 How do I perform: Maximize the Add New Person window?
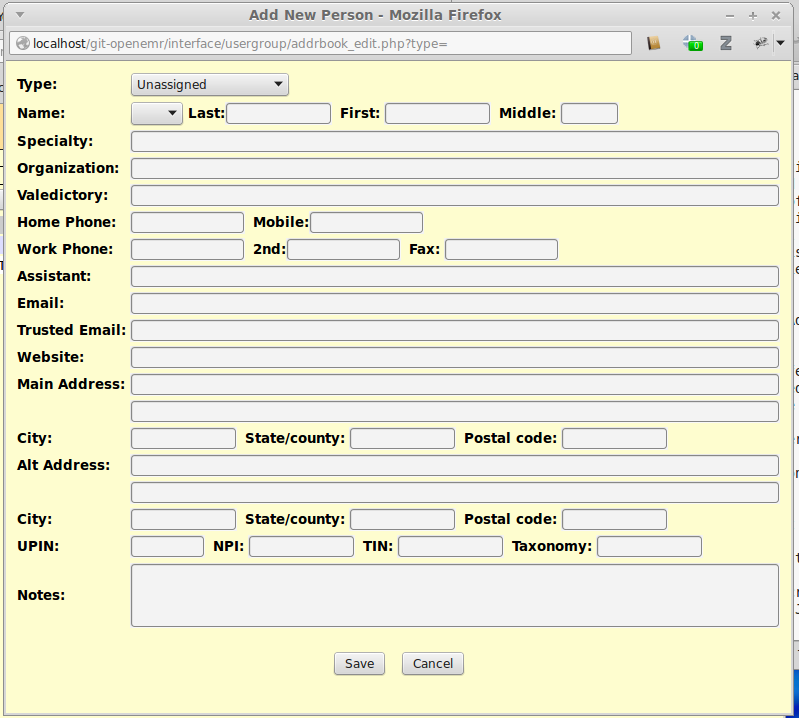click(753, 16)
